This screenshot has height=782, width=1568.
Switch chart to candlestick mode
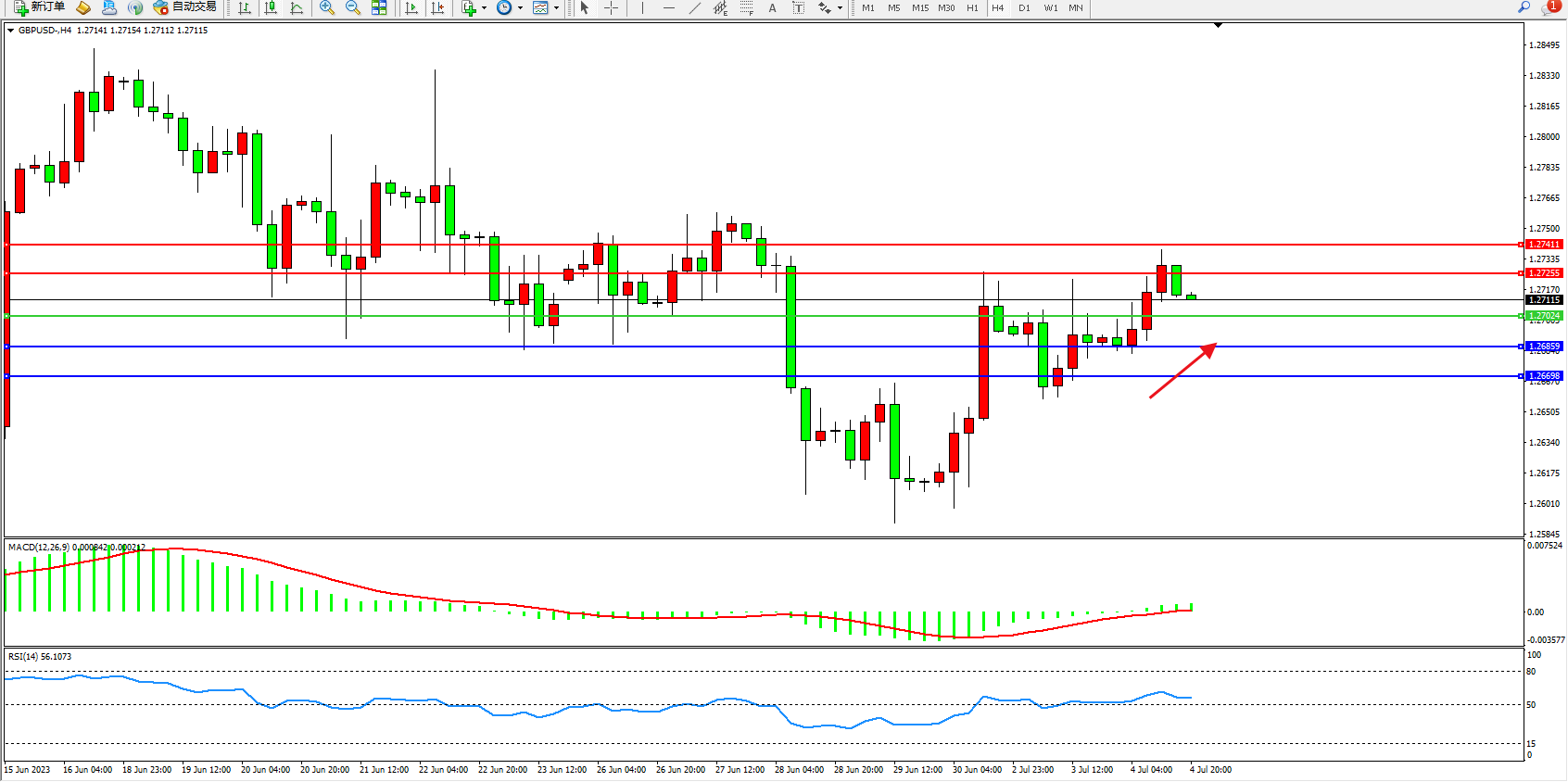[271, 7]
